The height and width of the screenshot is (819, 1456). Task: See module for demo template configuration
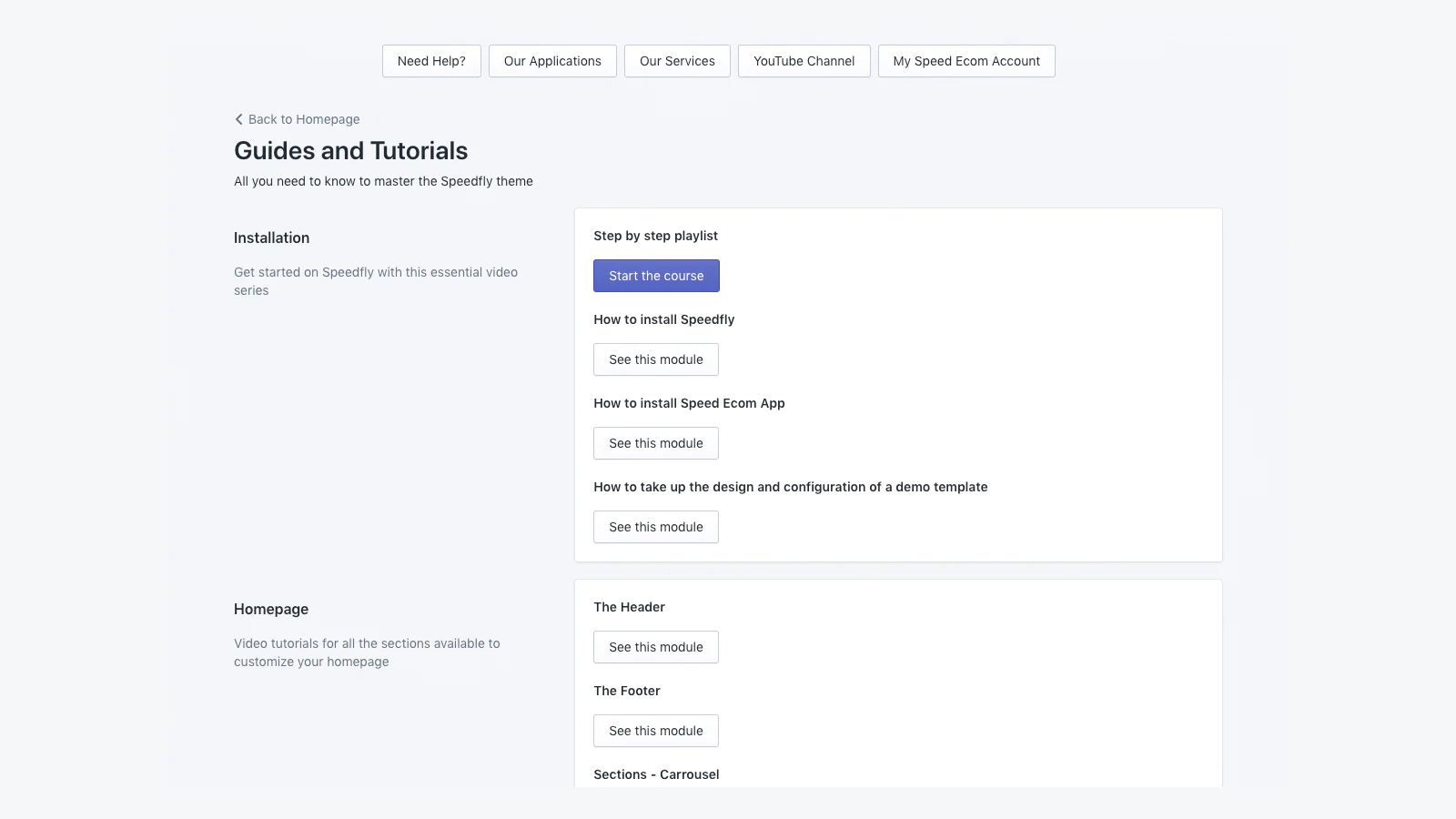click(x=656, y=527)
